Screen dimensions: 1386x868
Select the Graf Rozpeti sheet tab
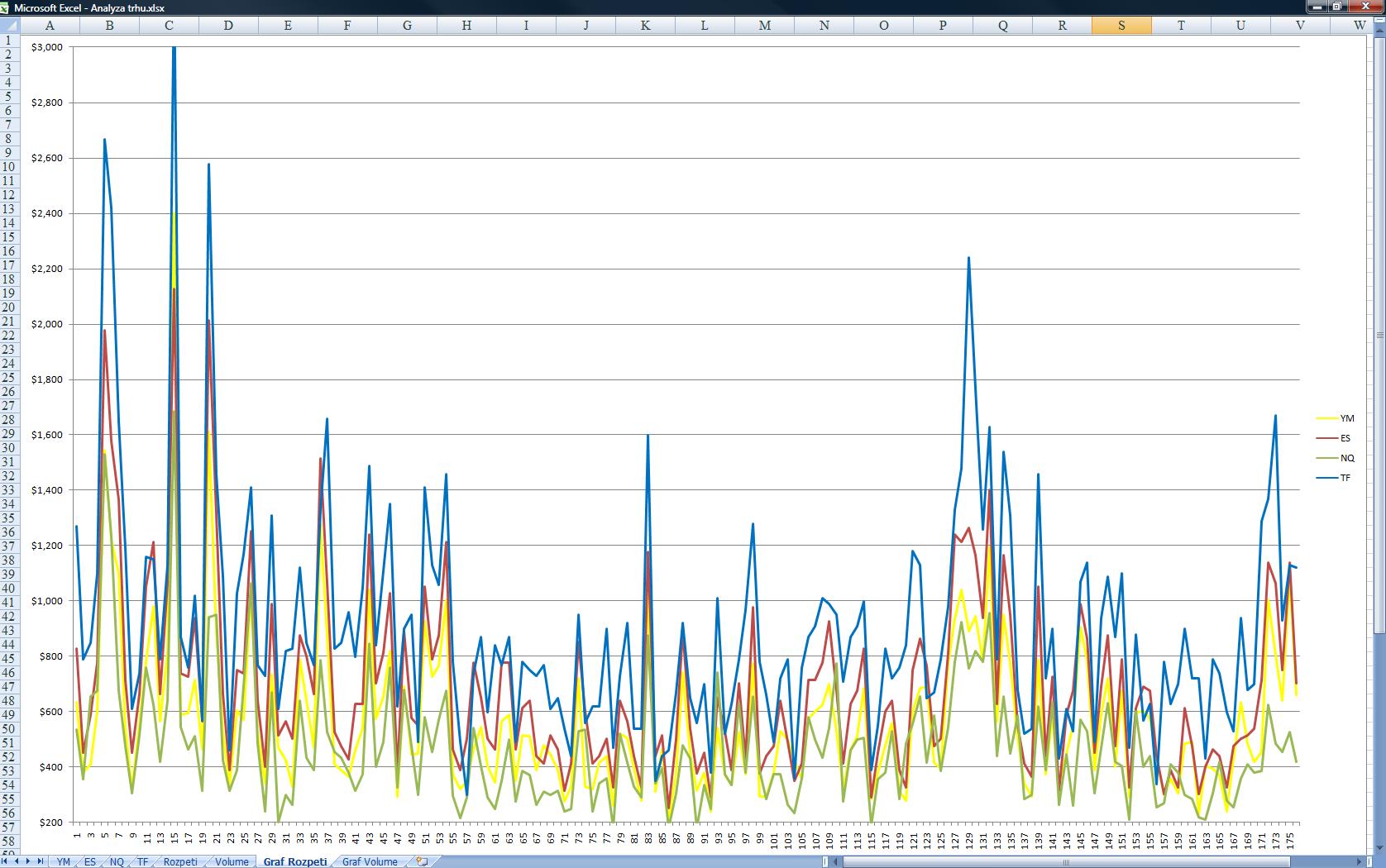click(x=295, y=861)
